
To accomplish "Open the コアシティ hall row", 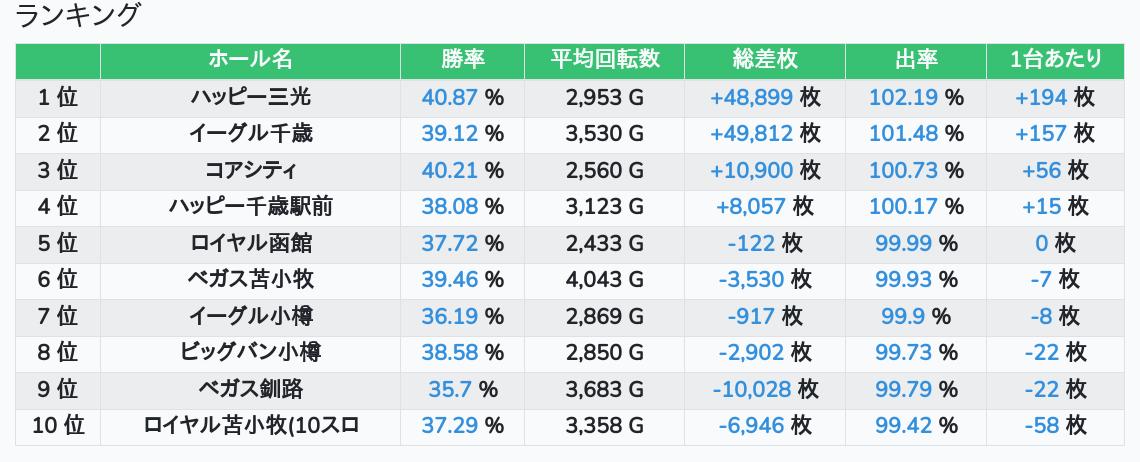I will click(x=250, y=170).
